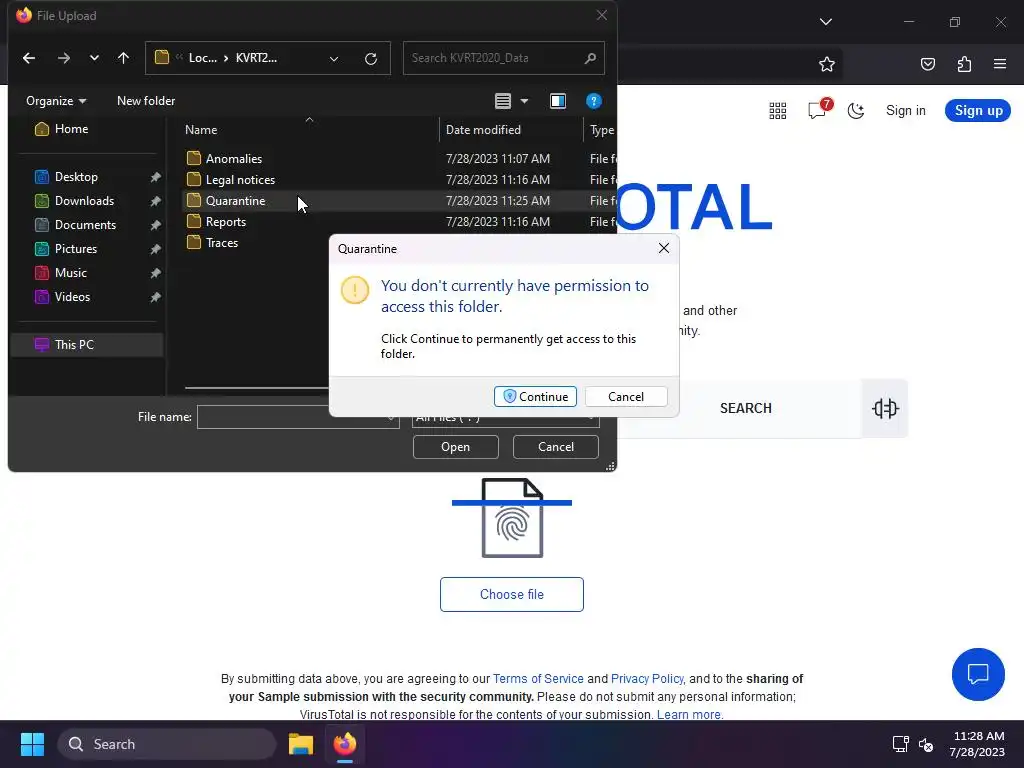Bookmark page with the star icon
This screenshot has height=768, width=1024.
pyautogui.click(x=827, y=64)
